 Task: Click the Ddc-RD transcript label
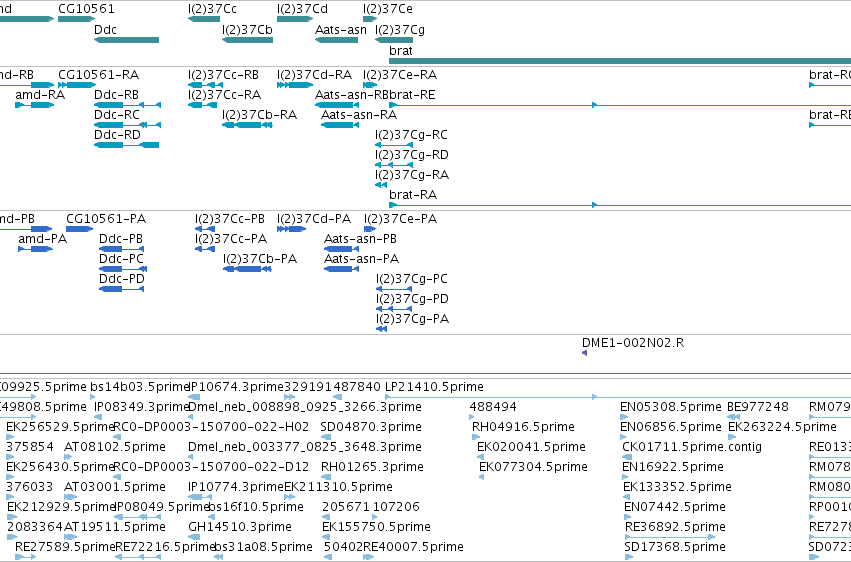coord(117,135)
